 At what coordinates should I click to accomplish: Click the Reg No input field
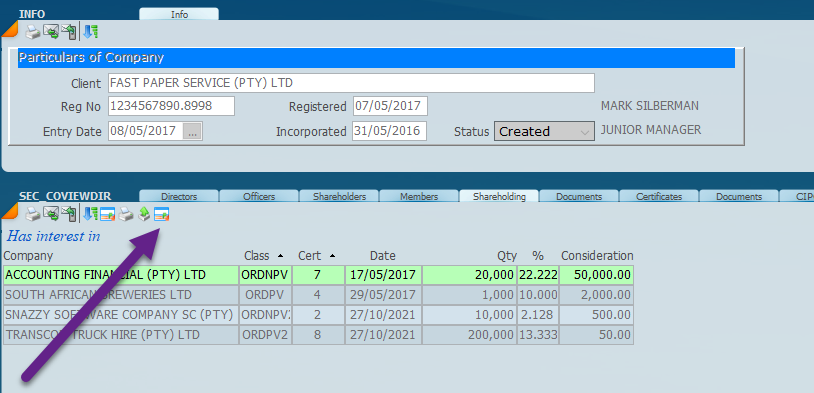coord(171,106)
